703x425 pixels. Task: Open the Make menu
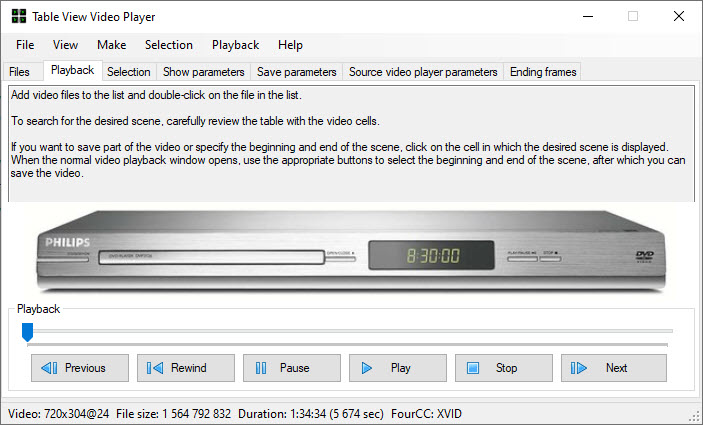[x=112, y=45]
